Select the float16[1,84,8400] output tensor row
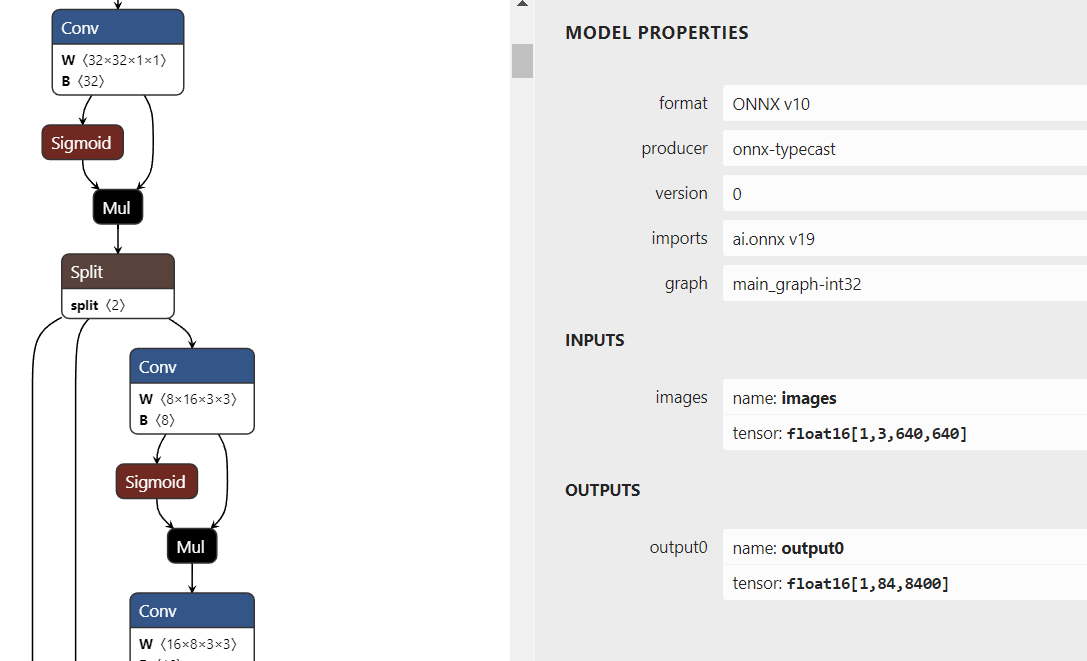This screenshot has height=661, width=1087. [x=904, y=583]
